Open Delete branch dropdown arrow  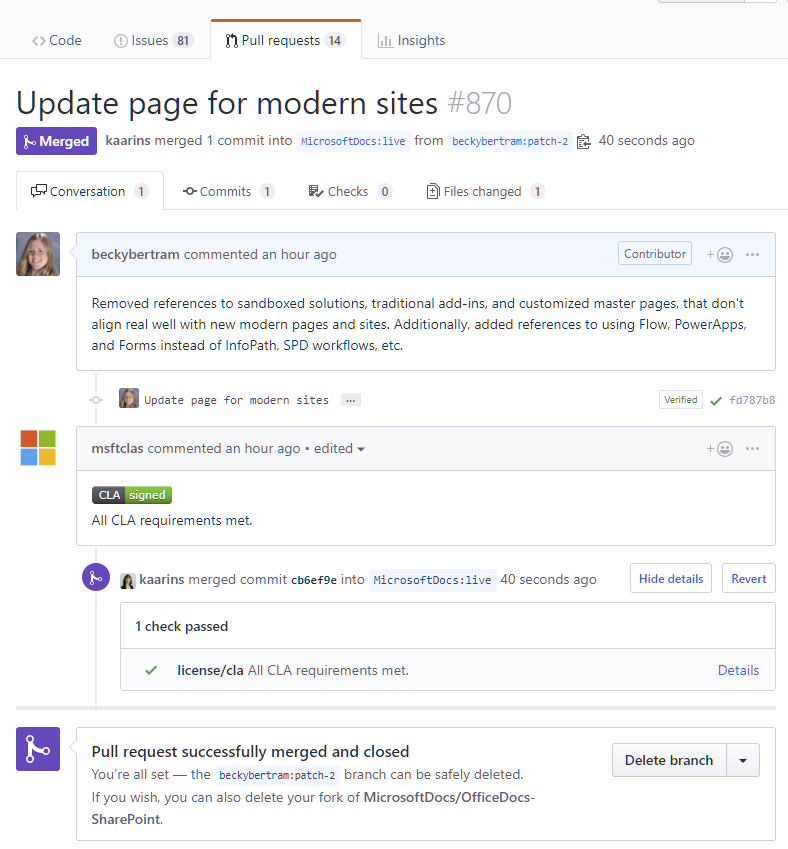(743, 760)
